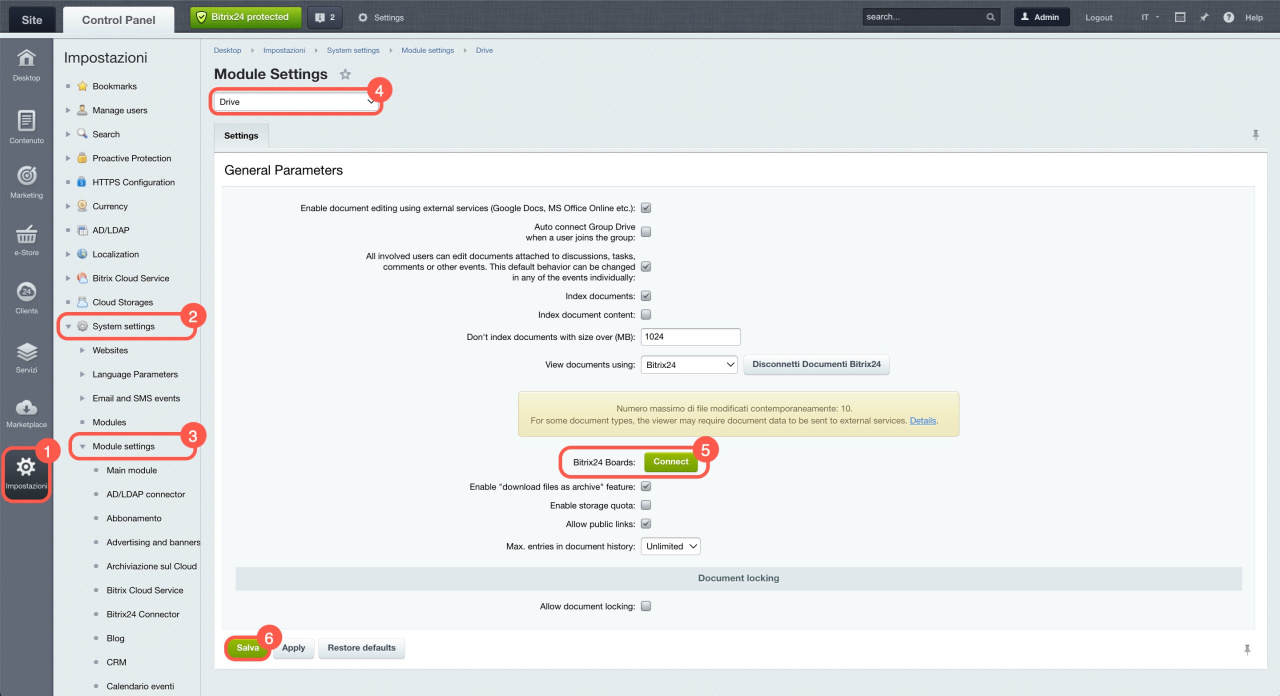Click the Help question mark icon
The image size is (1280, 696).
(1228, 17)
